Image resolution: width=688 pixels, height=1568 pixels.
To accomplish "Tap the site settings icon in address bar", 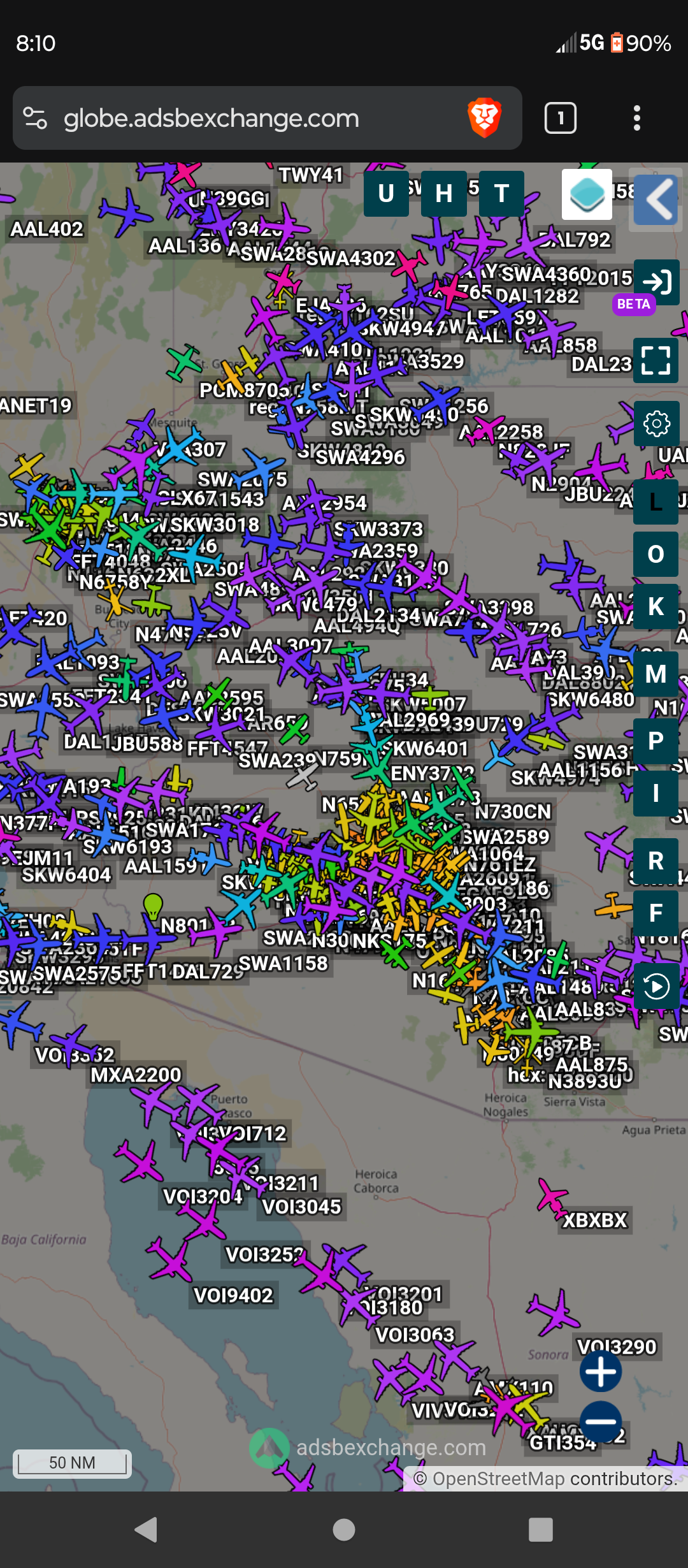I will point(35,118).
